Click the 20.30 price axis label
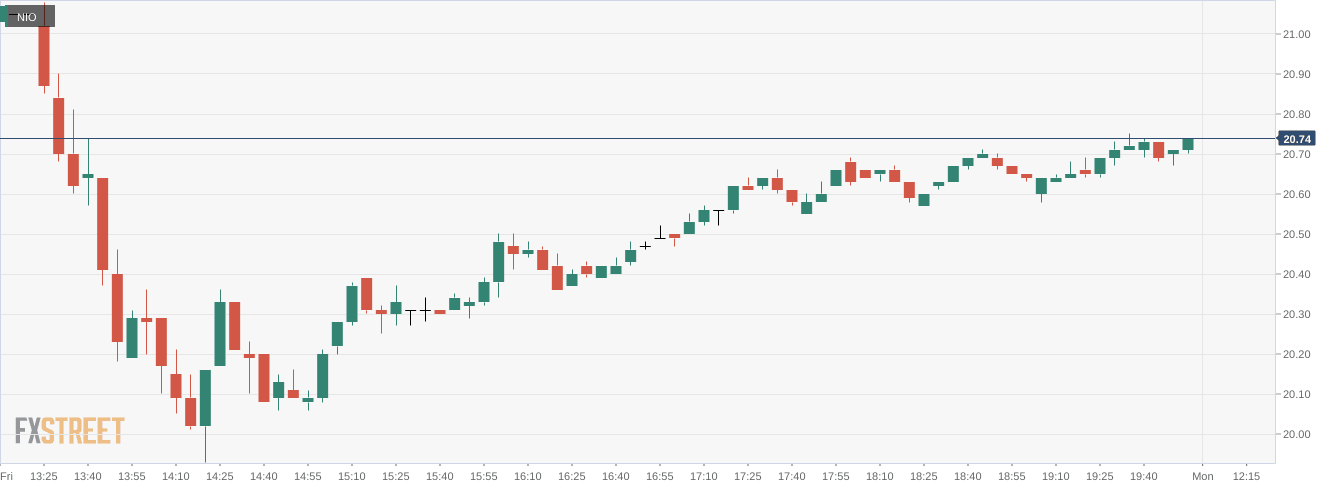The image size is (1340, 489). coord(1296,314)
